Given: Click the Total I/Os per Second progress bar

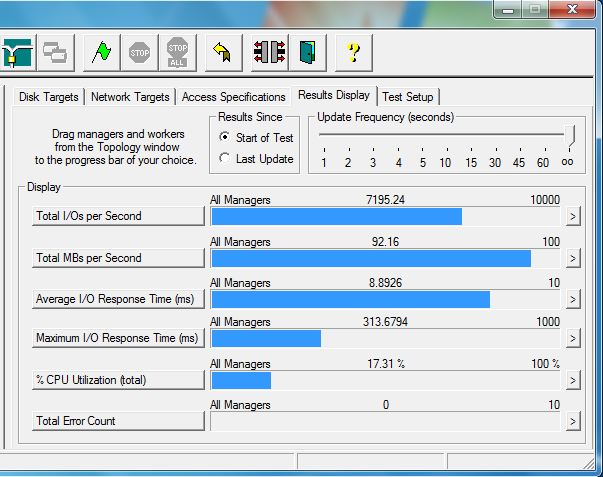Looking at the screenshot, I should tap(385, 217).
